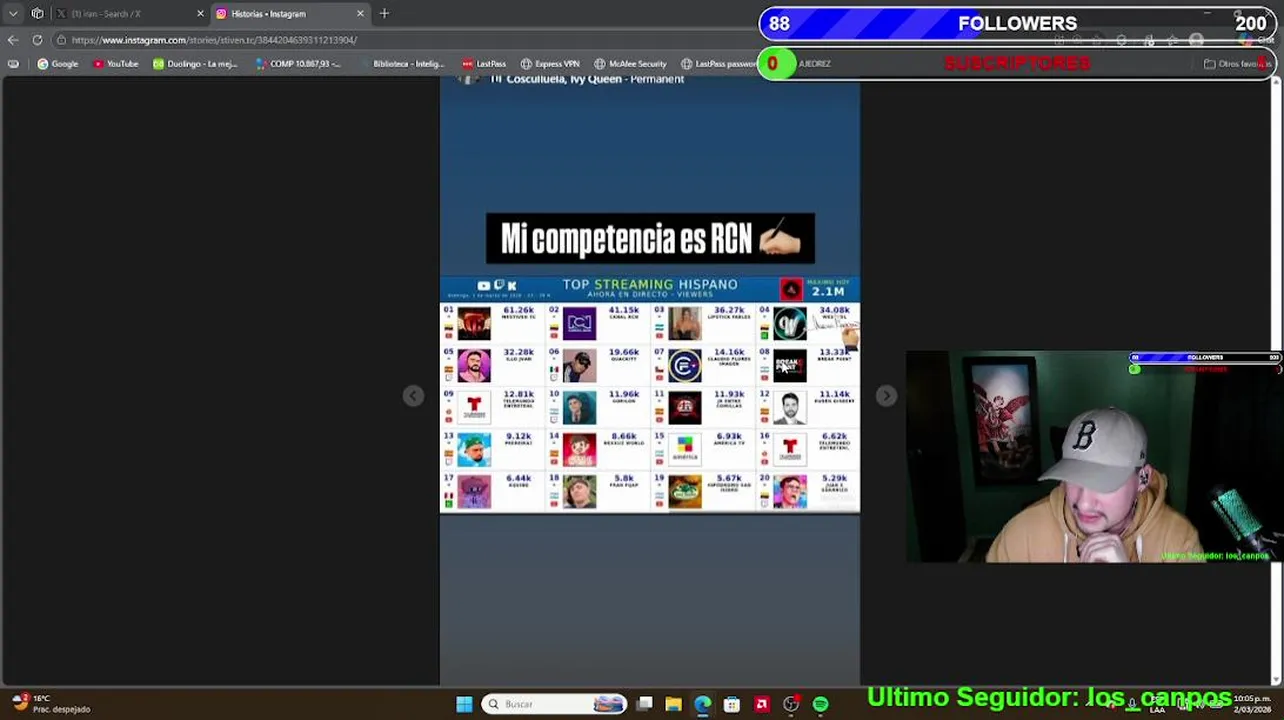Go back using the browser back arrow
1284x720 pixels.
coord(12,40)
